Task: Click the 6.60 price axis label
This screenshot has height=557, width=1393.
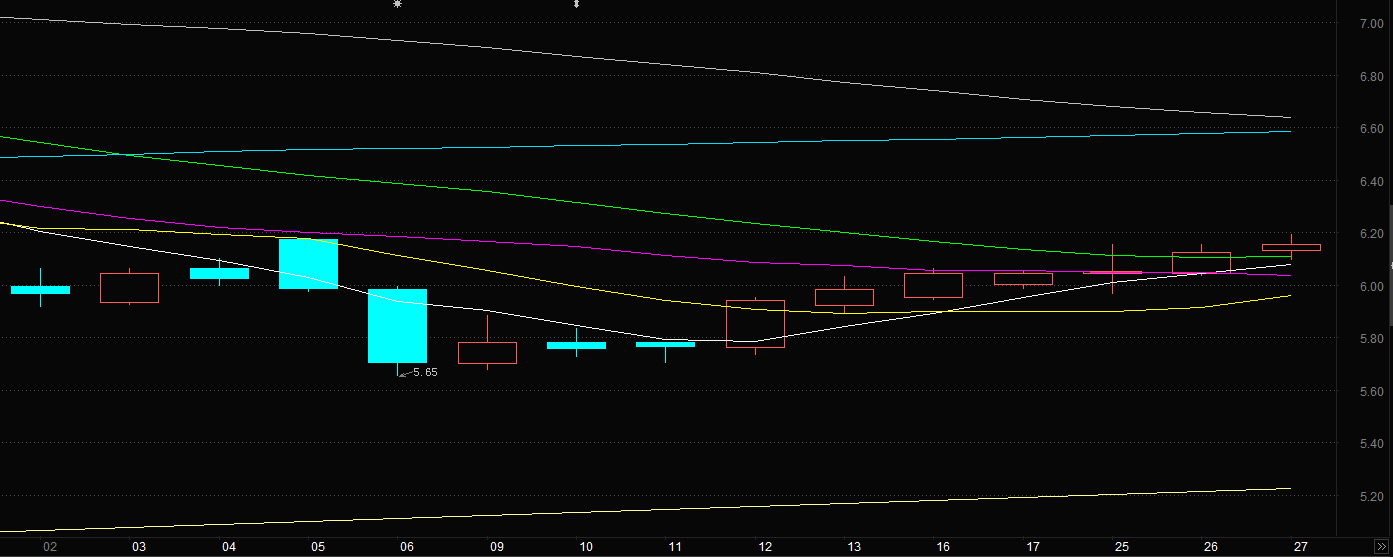Action: pyautogui.click(x=1370, y=129)
